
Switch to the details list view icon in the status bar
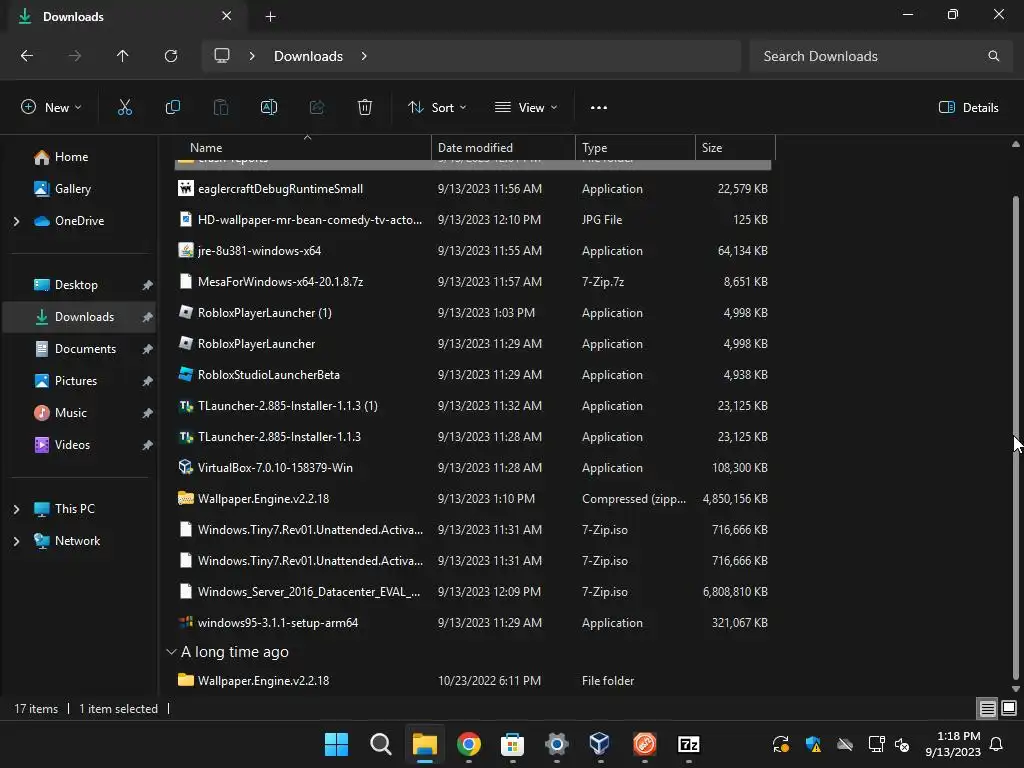tap(987, 709)
